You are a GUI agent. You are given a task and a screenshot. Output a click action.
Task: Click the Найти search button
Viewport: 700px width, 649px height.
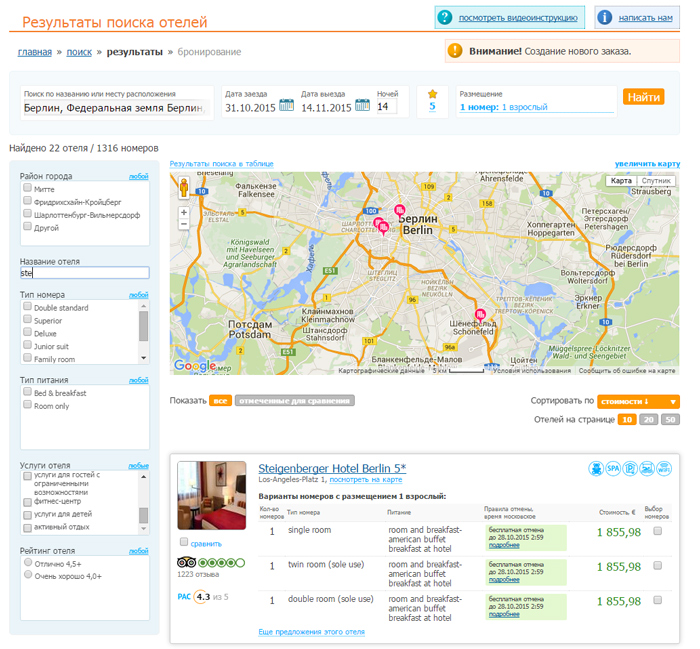point(644,97)
